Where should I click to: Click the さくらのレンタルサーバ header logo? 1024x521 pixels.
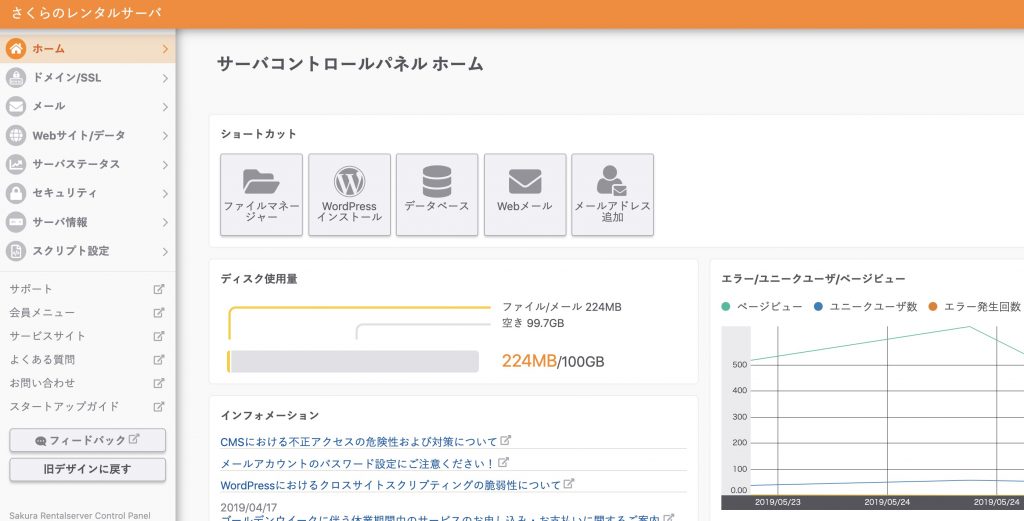click(x=86, y=13)
